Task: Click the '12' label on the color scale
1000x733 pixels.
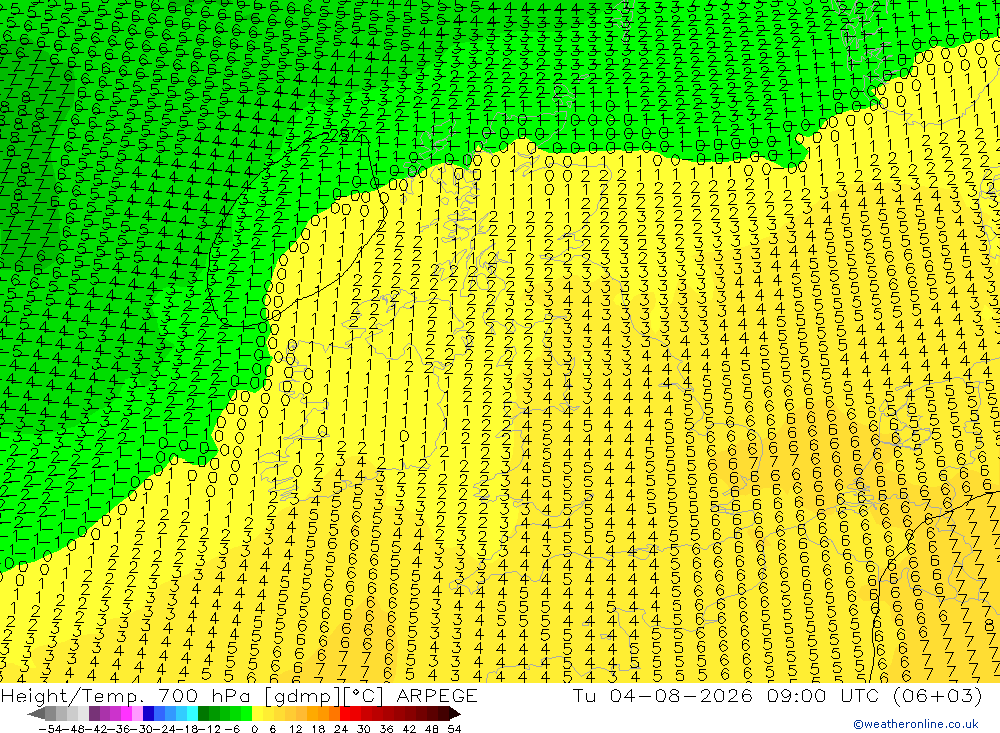Action: tap(295, 729)
